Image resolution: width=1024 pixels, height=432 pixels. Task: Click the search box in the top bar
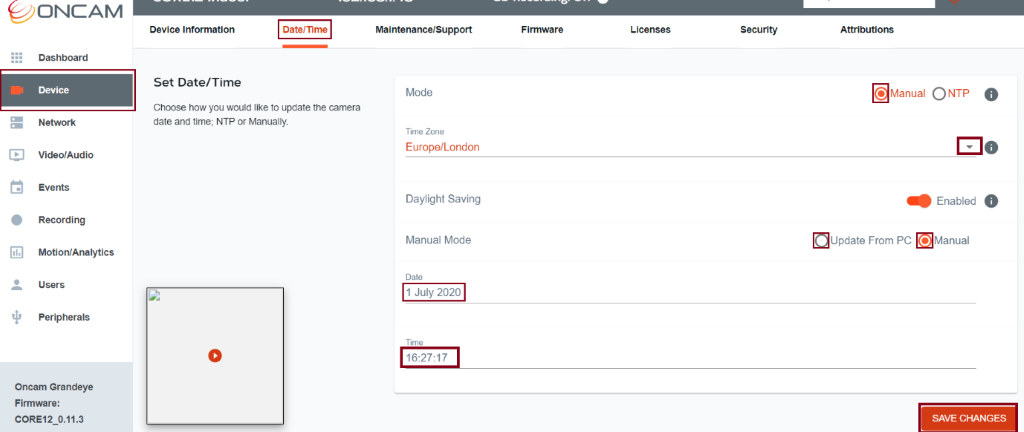click(x=869, y=3)
